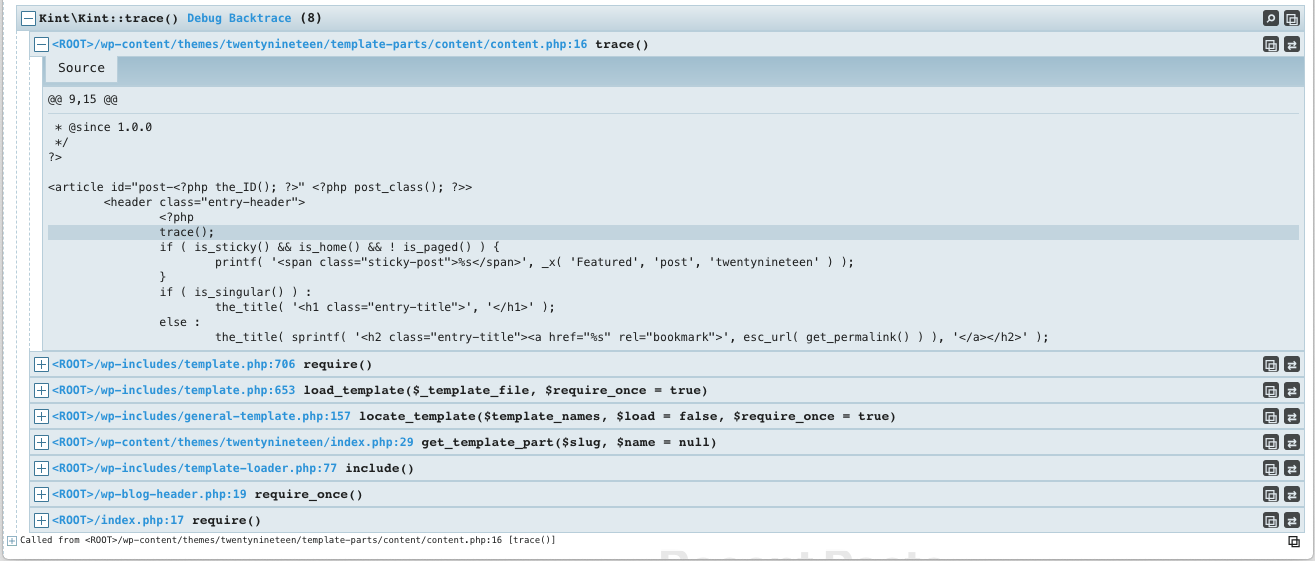Open content.php:16 trace() frame in new window

coord(1270,44)
